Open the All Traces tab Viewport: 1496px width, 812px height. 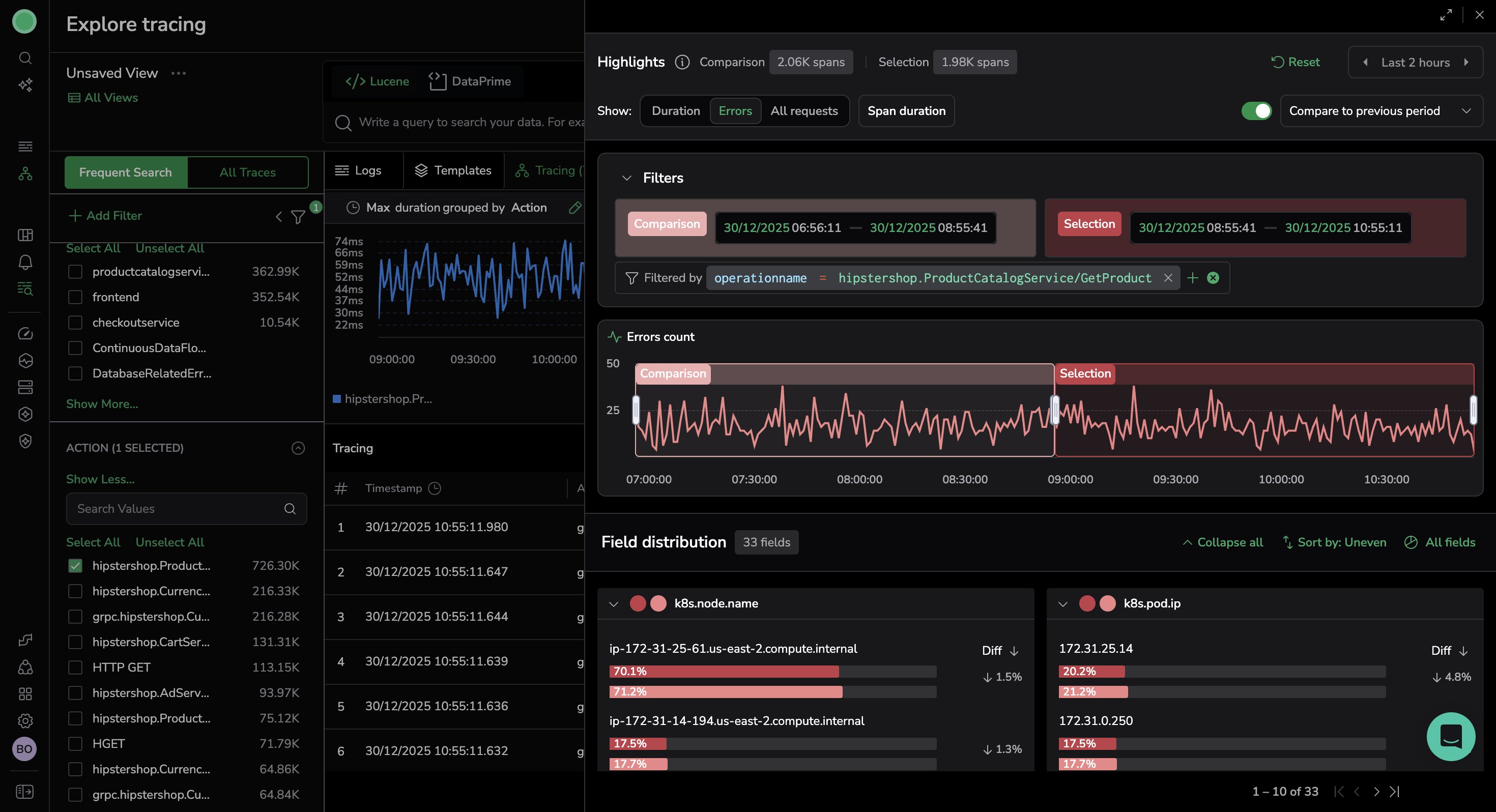pyautogui.click(x=247, y=172)
